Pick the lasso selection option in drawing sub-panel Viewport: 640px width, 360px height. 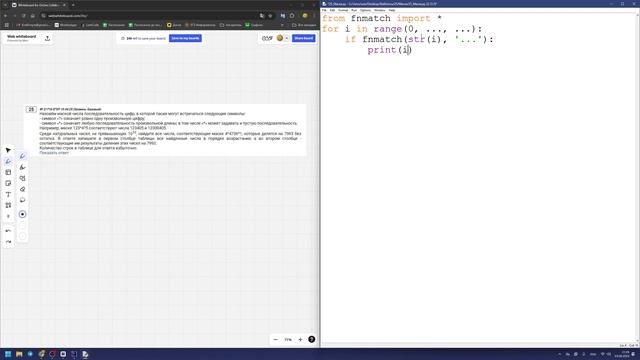pos(22,200)
